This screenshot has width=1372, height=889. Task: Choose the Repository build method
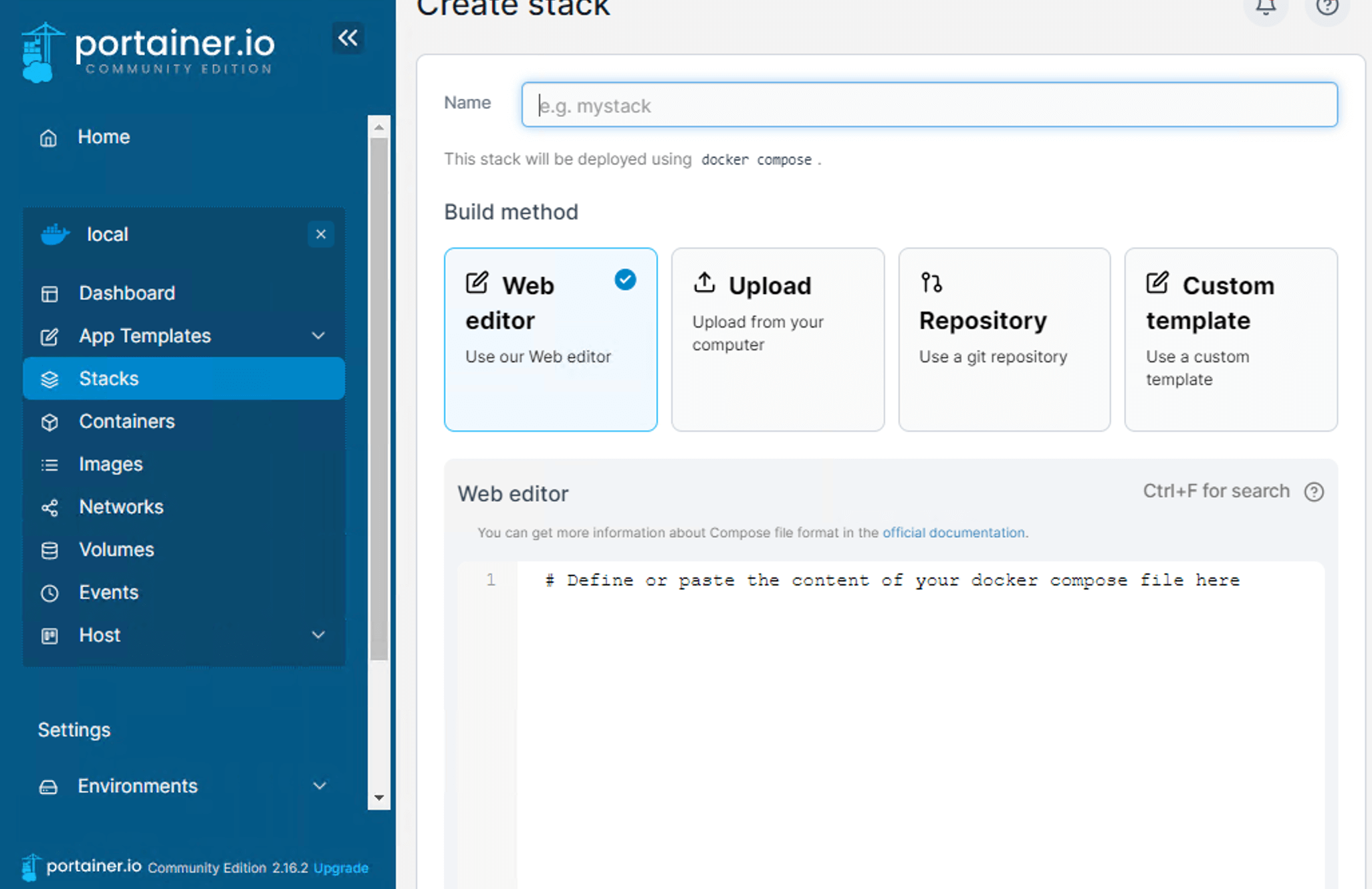click(x=1004, y=340)
